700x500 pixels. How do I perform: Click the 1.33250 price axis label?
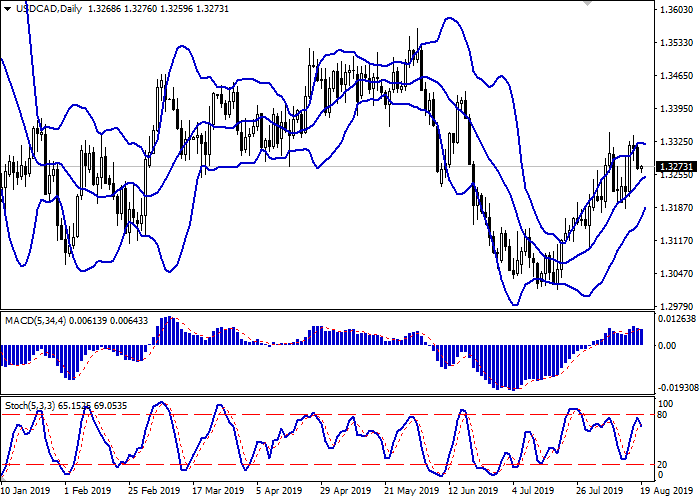click(675, 142)
